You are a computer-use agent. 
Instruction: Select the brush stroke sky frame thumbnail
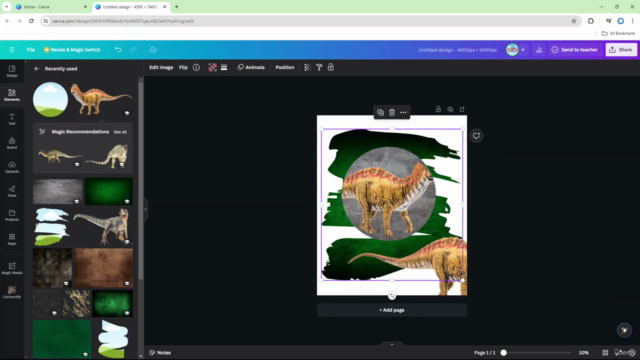pos(52,227)
